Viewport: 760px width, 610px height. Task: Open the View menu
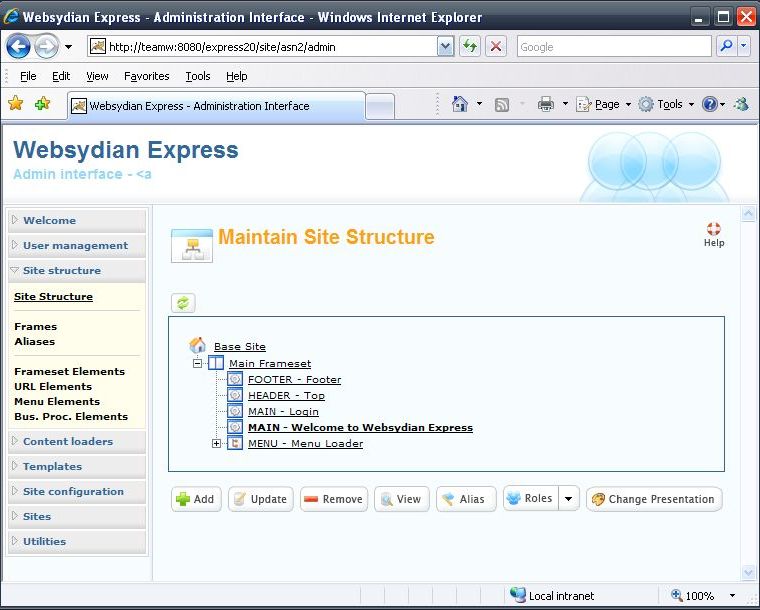tap(97, 76)
